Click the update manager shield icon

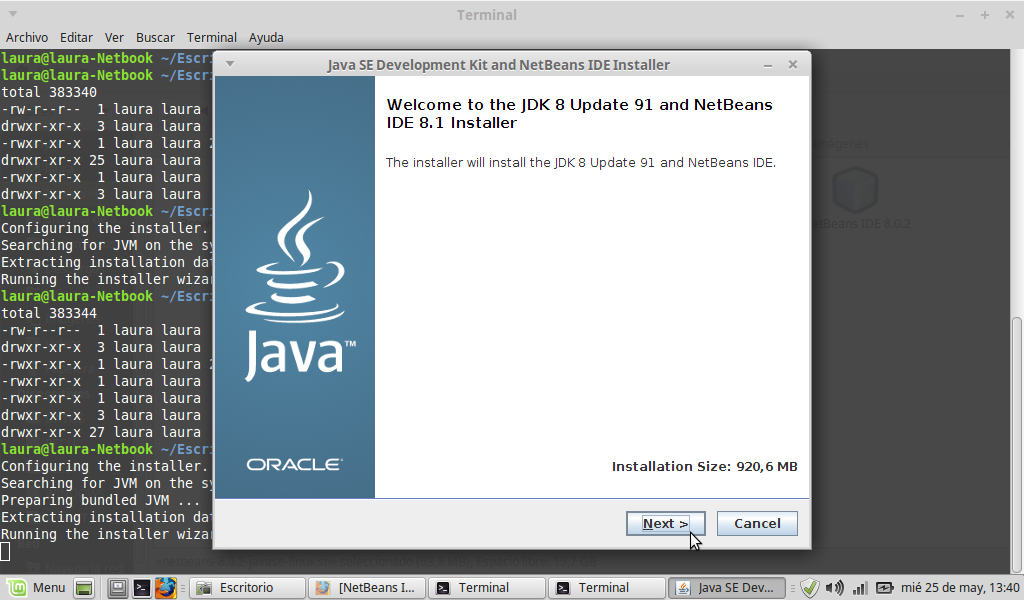pos(810,588)
